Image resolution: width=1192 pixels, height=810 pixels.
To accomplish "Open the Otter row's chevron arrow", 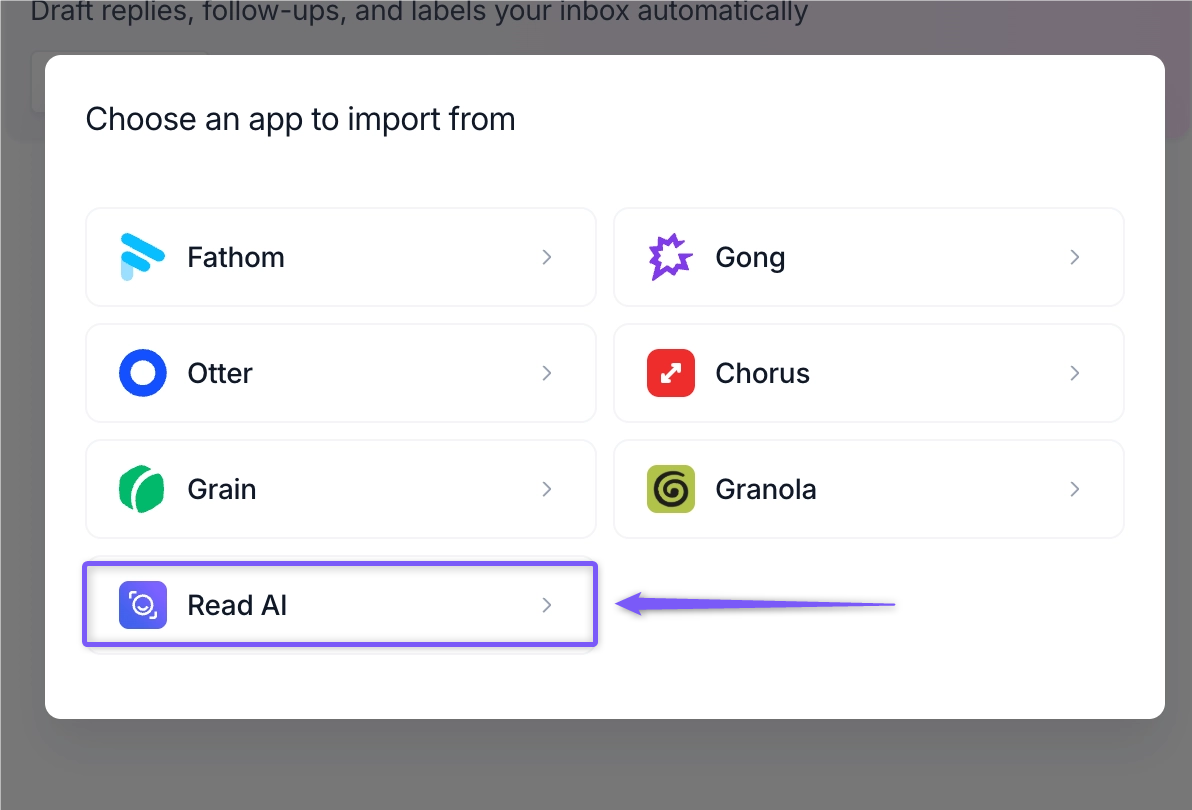I will (547, 373).
